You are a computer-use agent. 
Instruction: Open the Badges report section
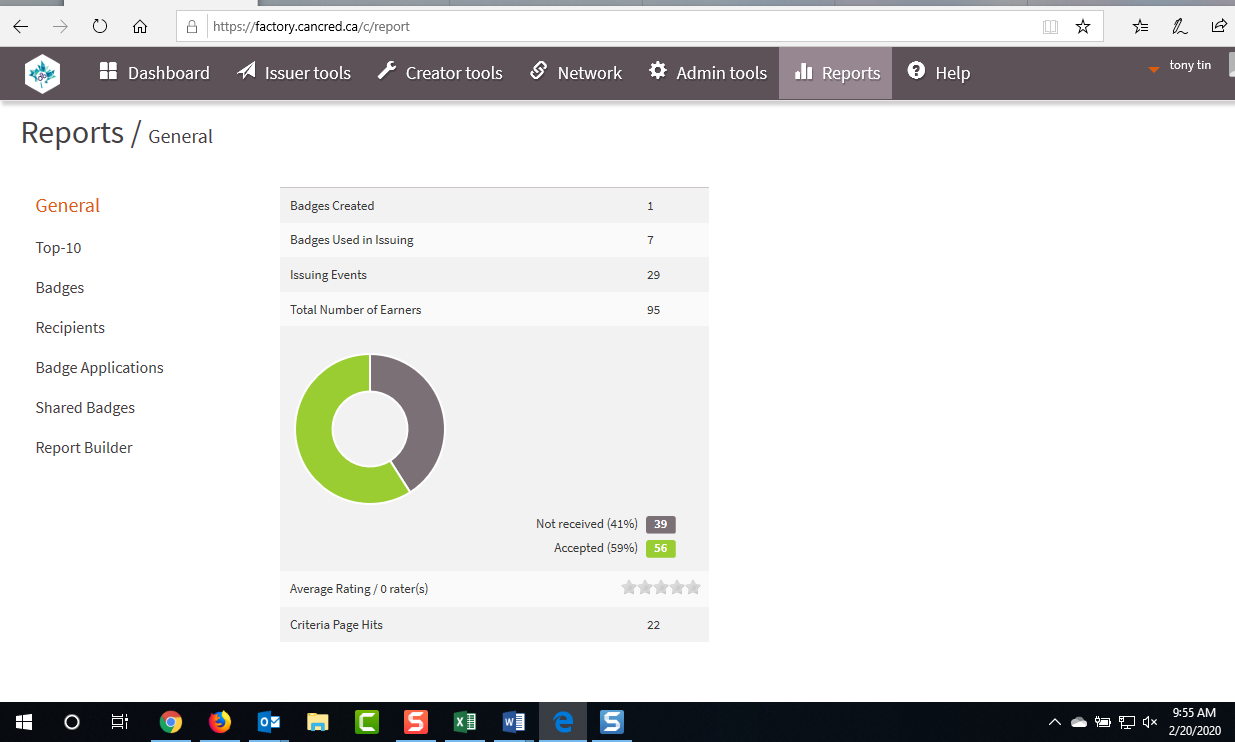[60, 288]
